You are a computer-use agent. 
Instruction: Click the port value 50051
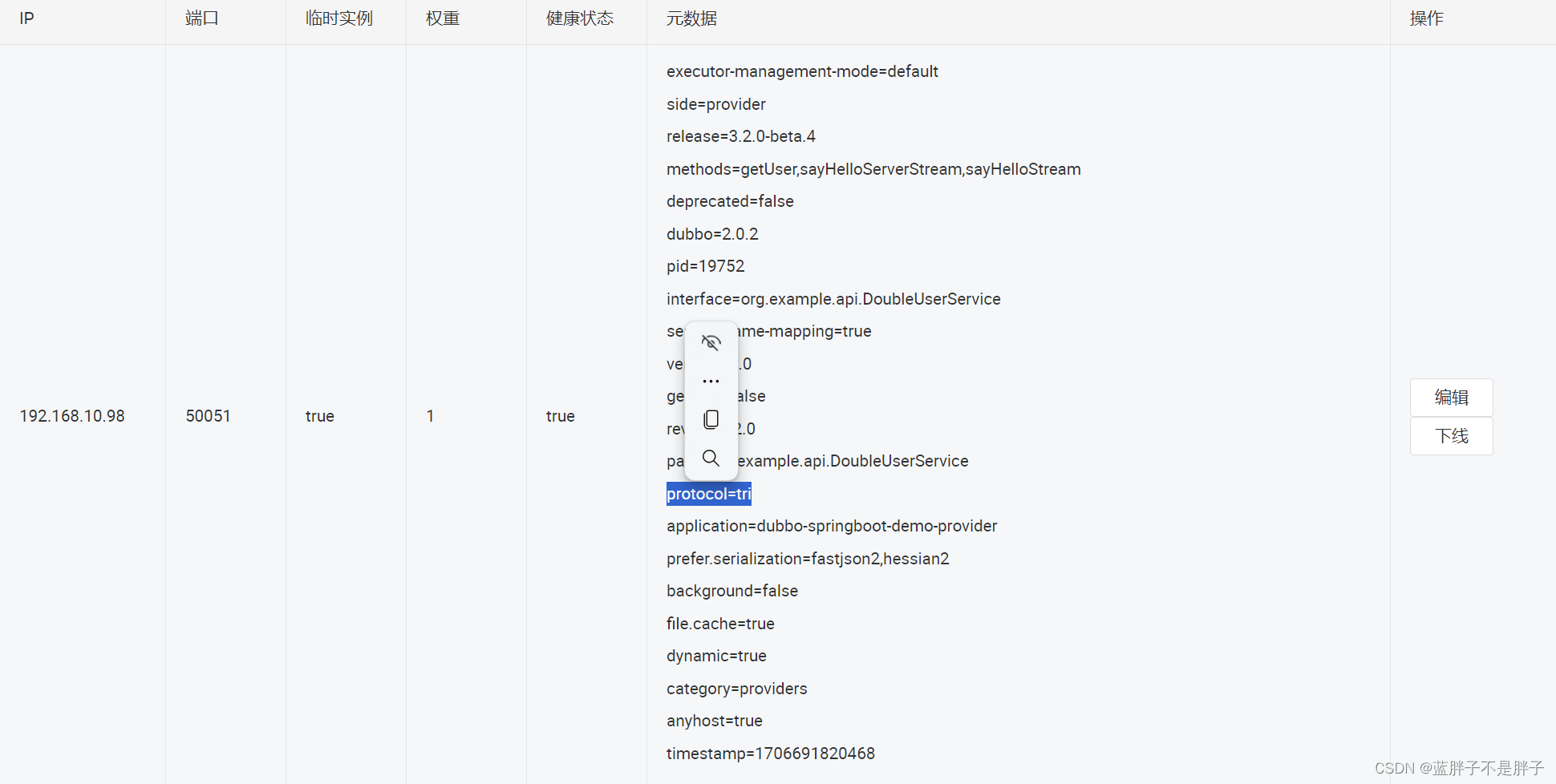[208, 416]
